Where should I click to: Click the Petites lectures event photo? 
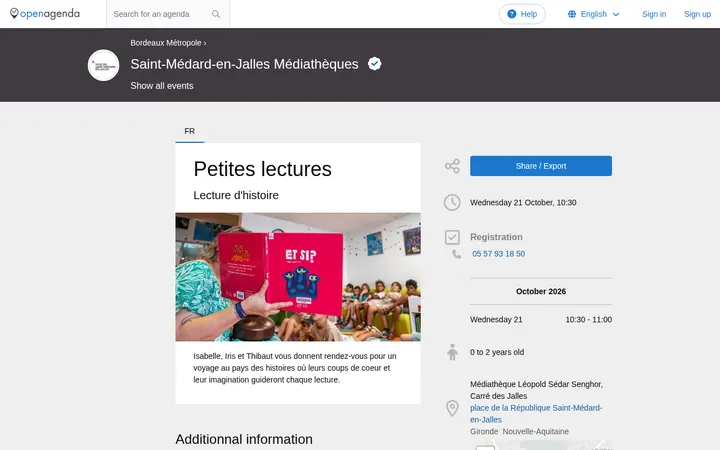tap(298, 277)
